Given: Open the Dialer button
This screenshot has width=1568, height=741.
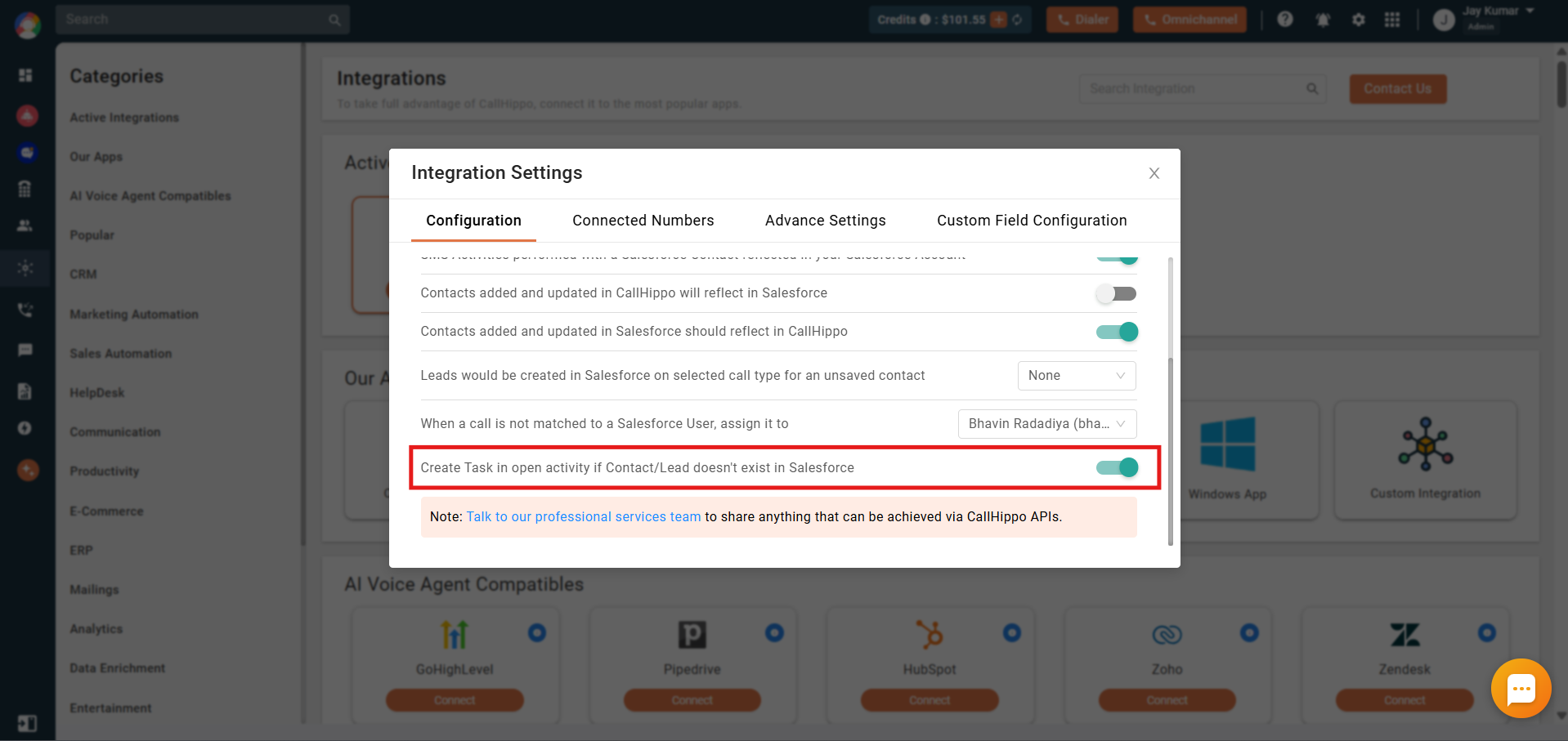Looking at the screenshot, I should (1082, 20).
